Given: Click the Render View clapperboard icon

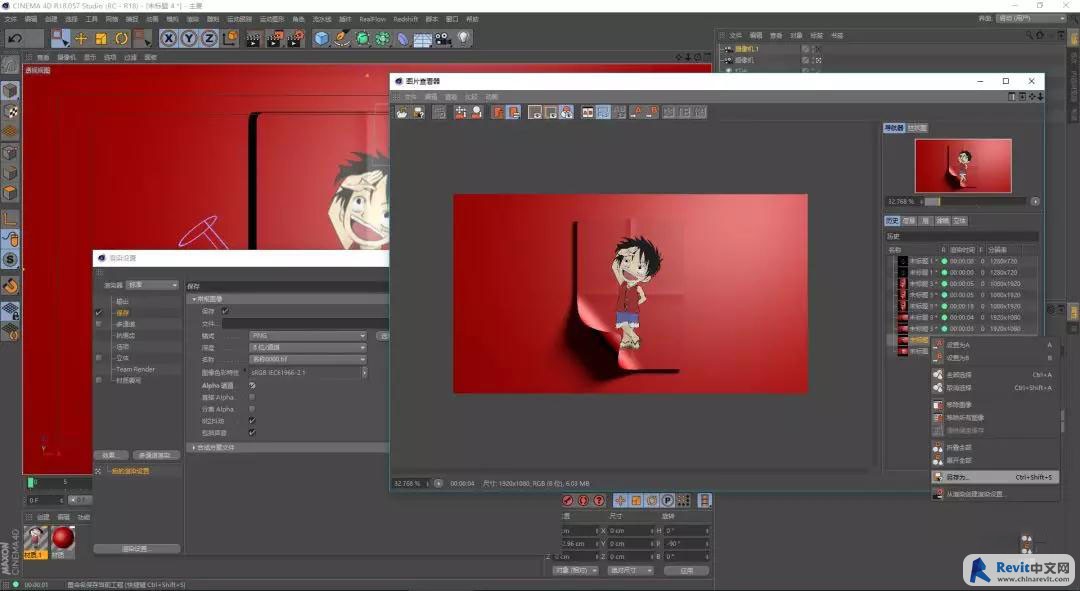Looking at the screenshot, I should [253, 39].
